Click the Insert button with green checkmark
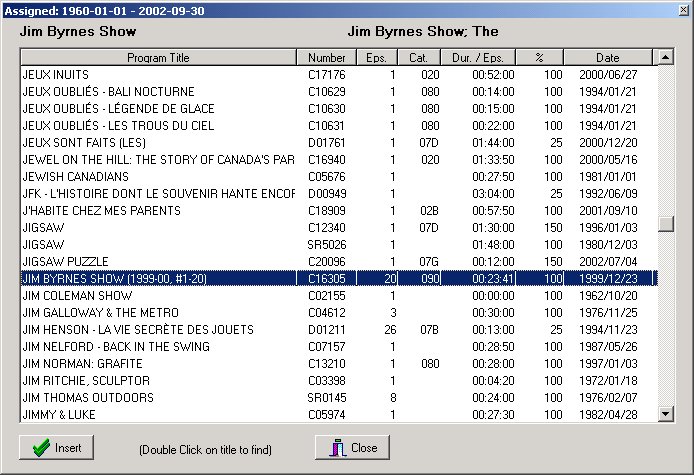 click(56, 447)
